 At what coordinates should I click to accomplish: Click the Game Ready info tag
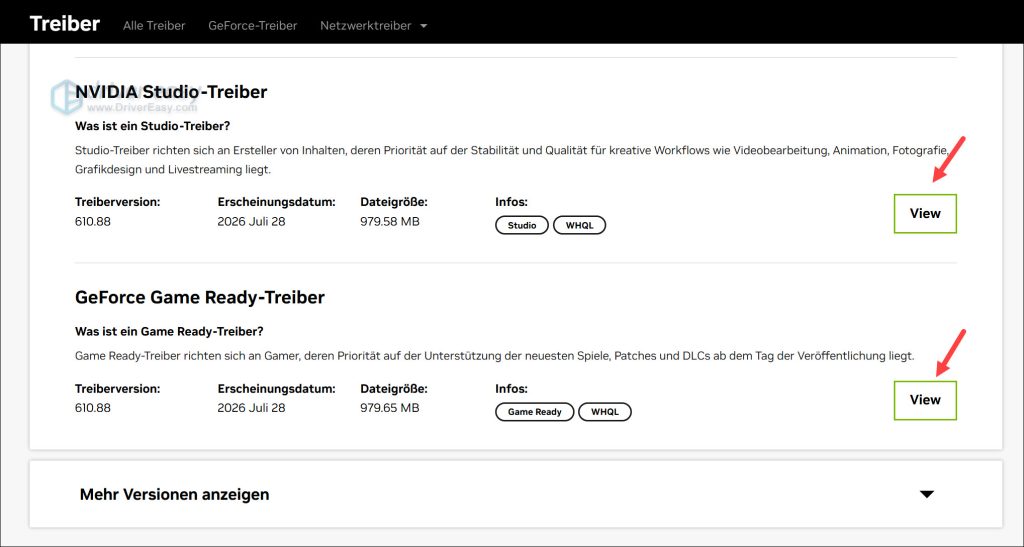coord(534,412)
